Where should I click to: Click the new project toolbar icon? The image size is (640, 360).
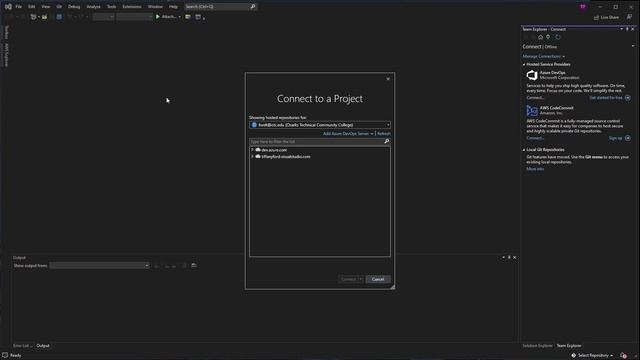coord(33,17)
